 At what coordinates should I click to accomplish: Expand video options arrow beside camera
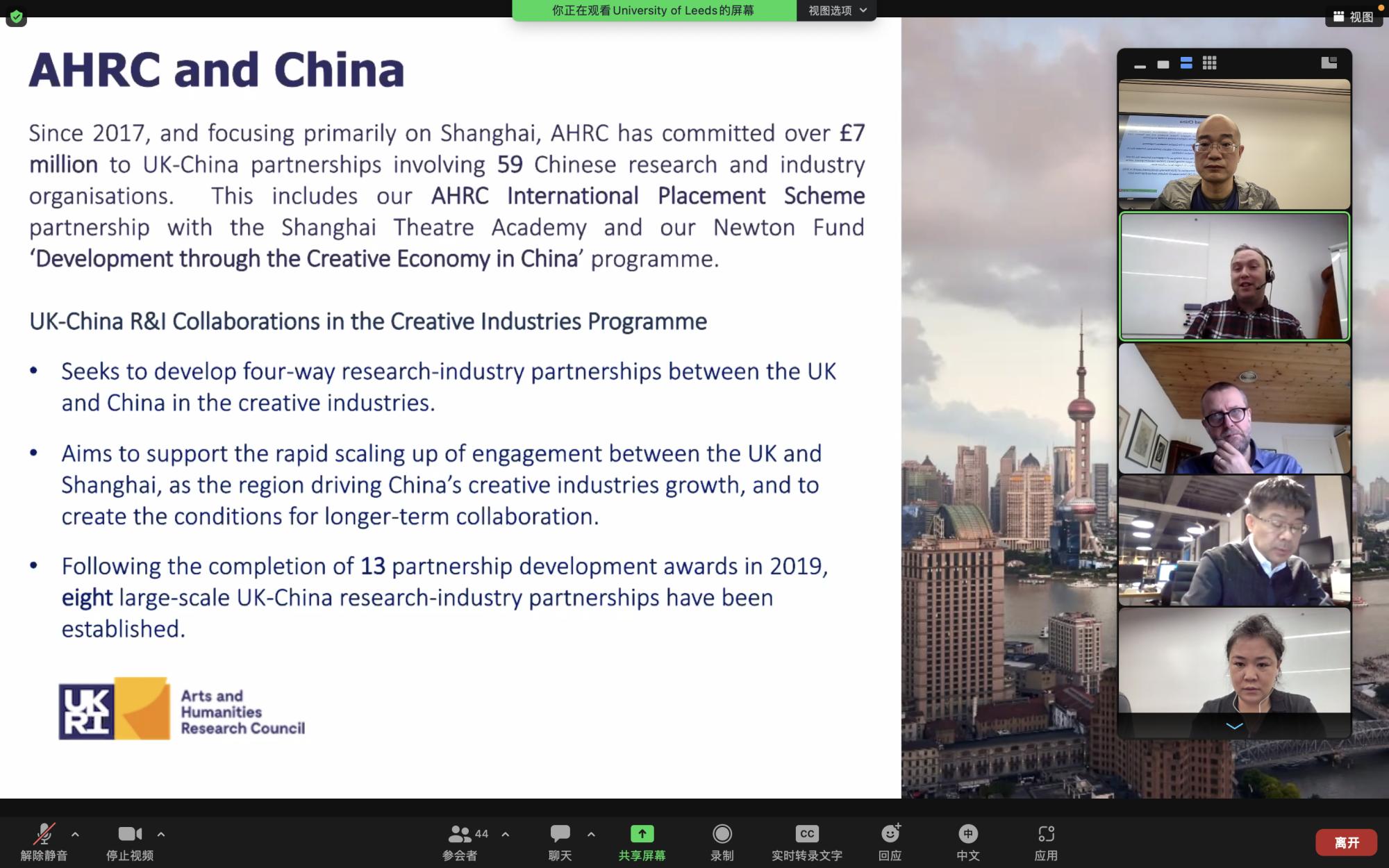[160, 834]
